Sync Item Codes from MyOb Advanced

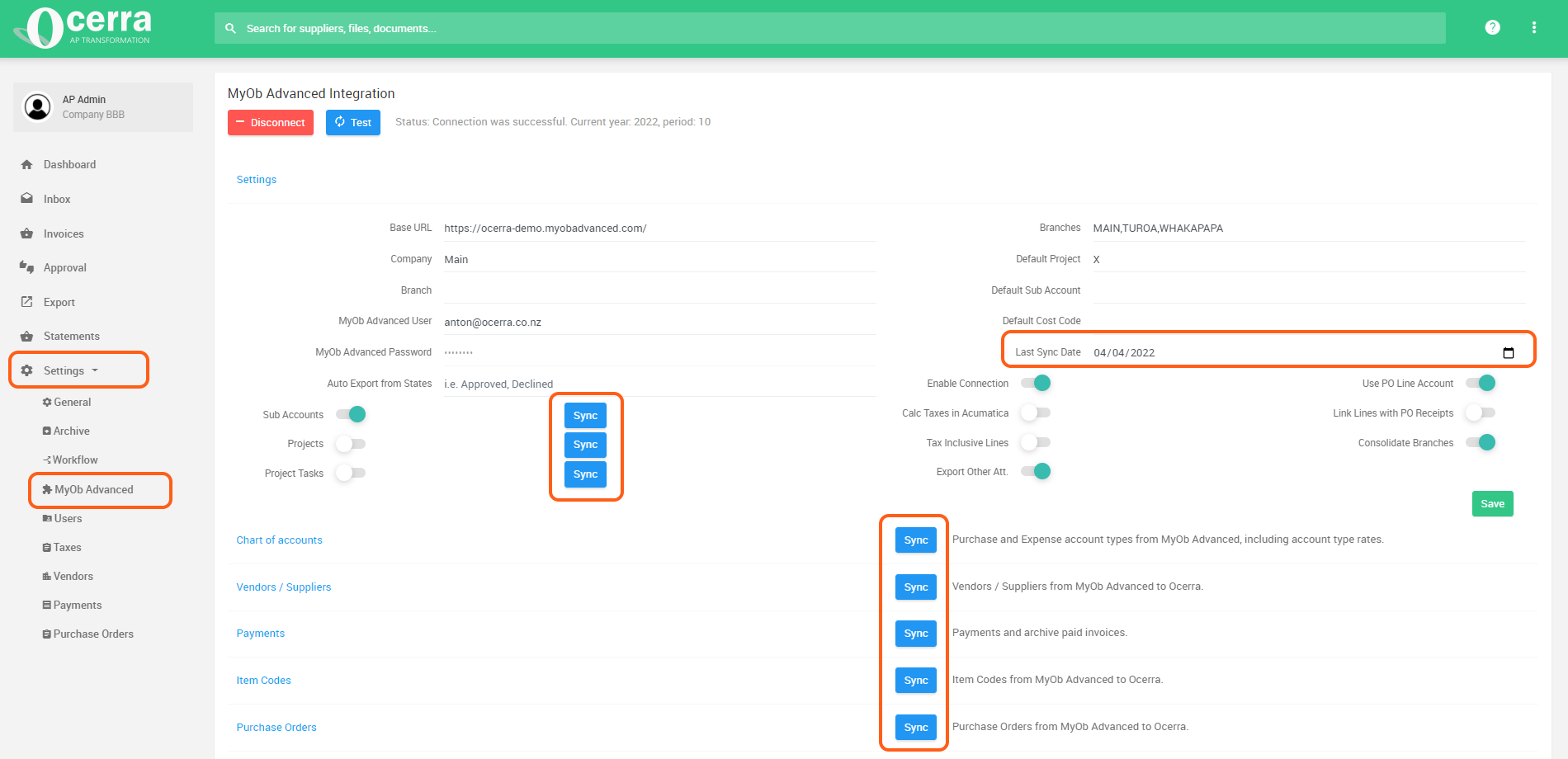coord(916,681)
